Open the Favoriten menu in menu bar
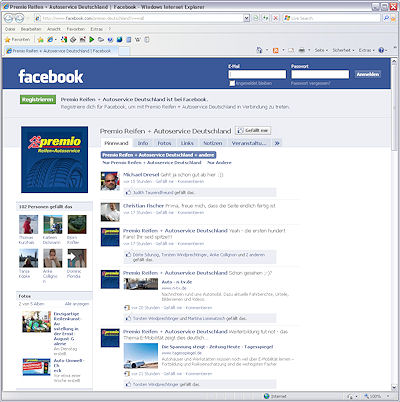This screenshot has height=402, width=400. 76,29
